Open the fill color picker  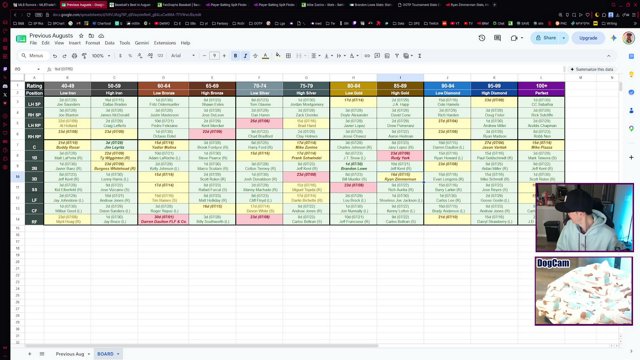(278, 56)
